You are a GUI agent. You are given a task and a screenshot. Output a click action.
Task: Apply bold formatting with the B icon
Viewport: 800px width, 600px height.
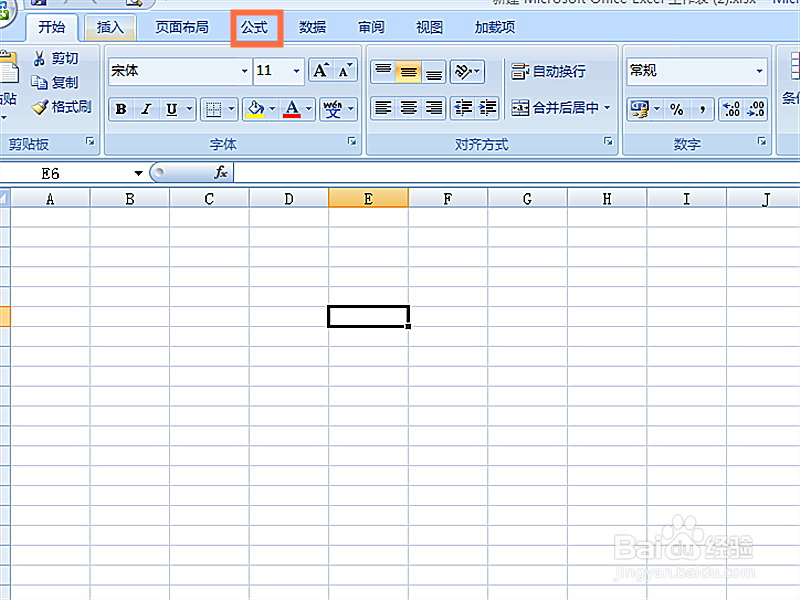120,108
